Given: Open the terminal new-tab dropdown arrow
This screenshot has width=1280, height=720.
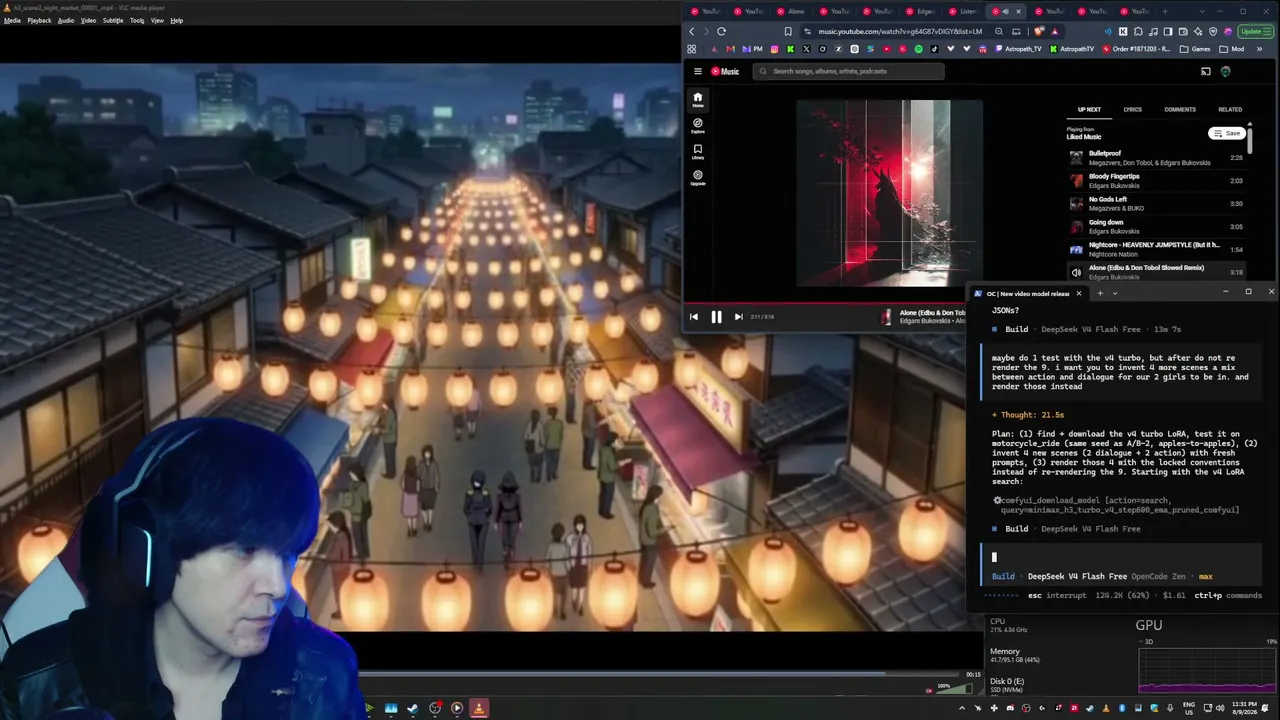Looking at the screenshot, I should (x=1115, y=293).
